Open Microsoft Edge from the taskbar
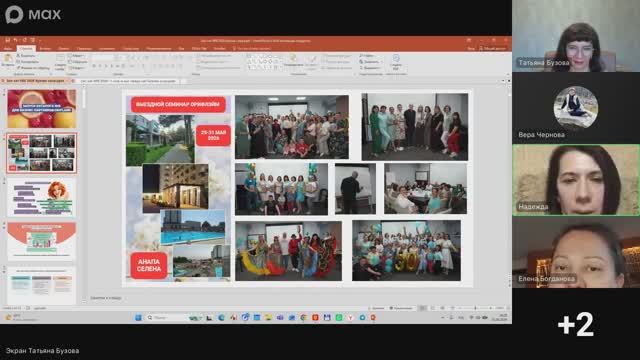640x360 pixels. (221, 318)
